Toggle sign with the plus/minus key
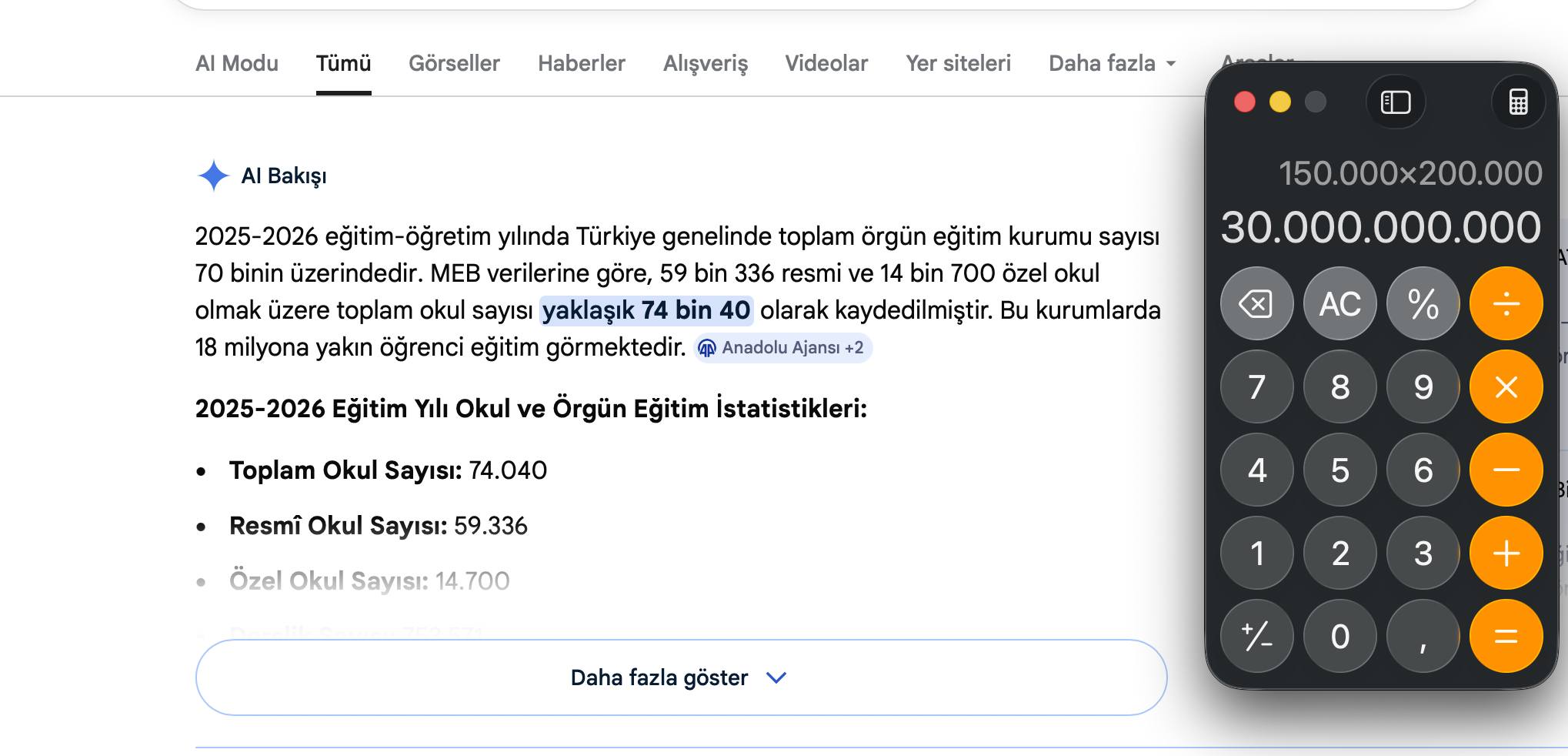1568x756 pixels. 1256,636
